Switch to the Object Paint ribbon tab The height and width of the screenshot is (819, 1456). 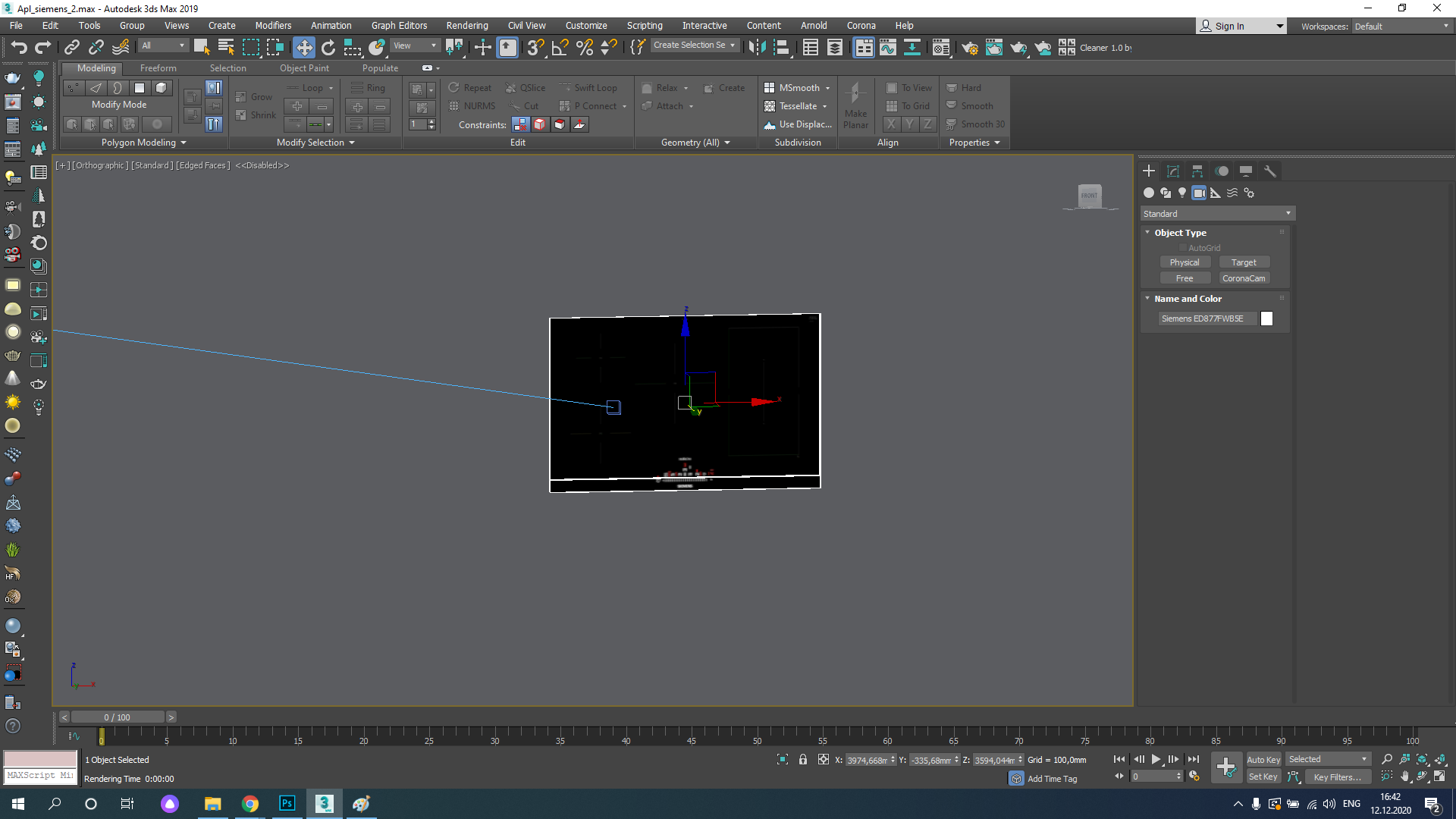coord(304,68)
